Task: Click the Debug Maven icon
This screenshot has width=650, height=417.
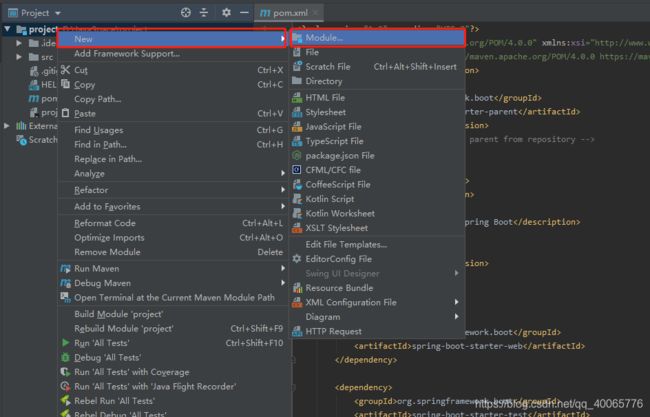Action: pyautogui.click(x=65, y=283)
